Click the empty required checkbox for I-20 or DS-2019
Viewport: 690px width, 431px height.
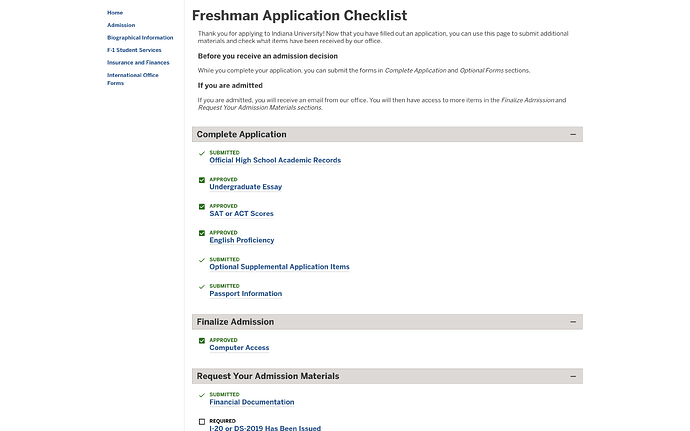(202, 422)
